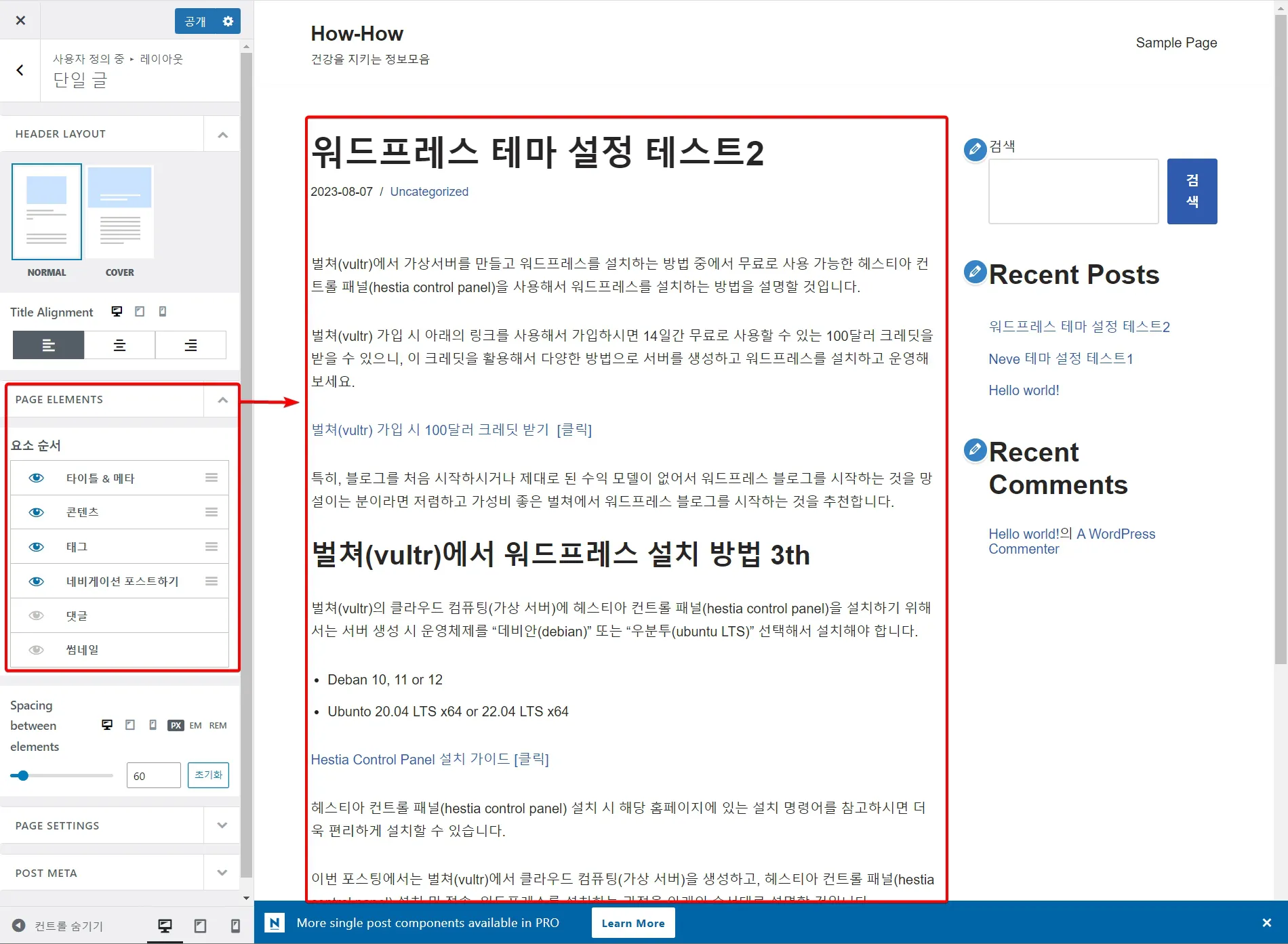Set title alignment to right
1288x944 pixels.
tap(190, 345)
